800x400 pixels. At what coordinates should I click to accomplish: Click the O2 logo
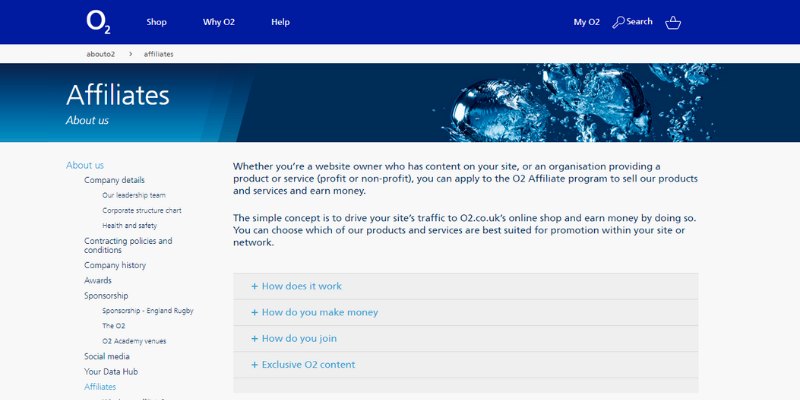[x=98, y=22]
